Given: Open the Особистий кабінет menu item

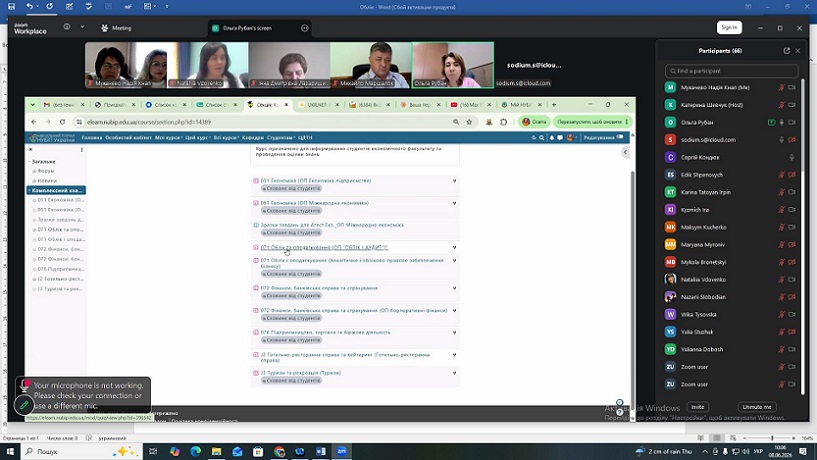Looking at the screenshot, I should (128, 138).
